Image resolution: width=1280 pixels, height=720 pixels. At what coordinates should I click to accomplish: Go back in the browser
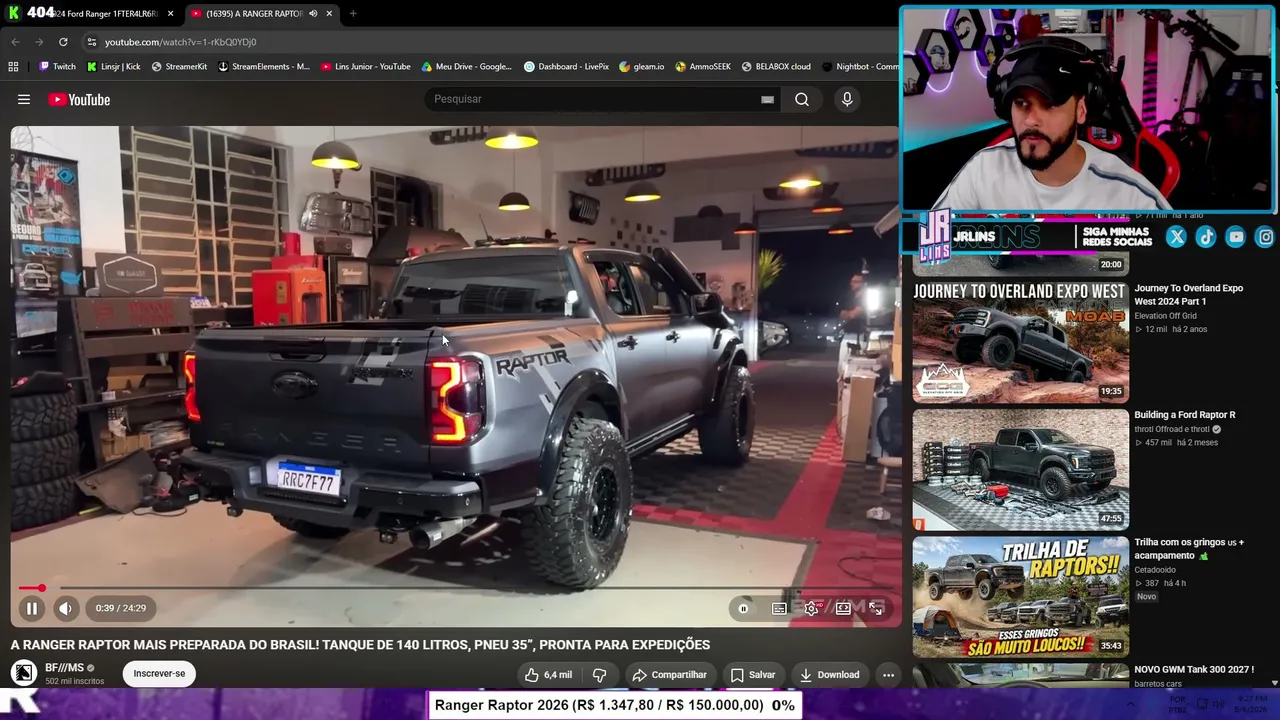point(15,42)
